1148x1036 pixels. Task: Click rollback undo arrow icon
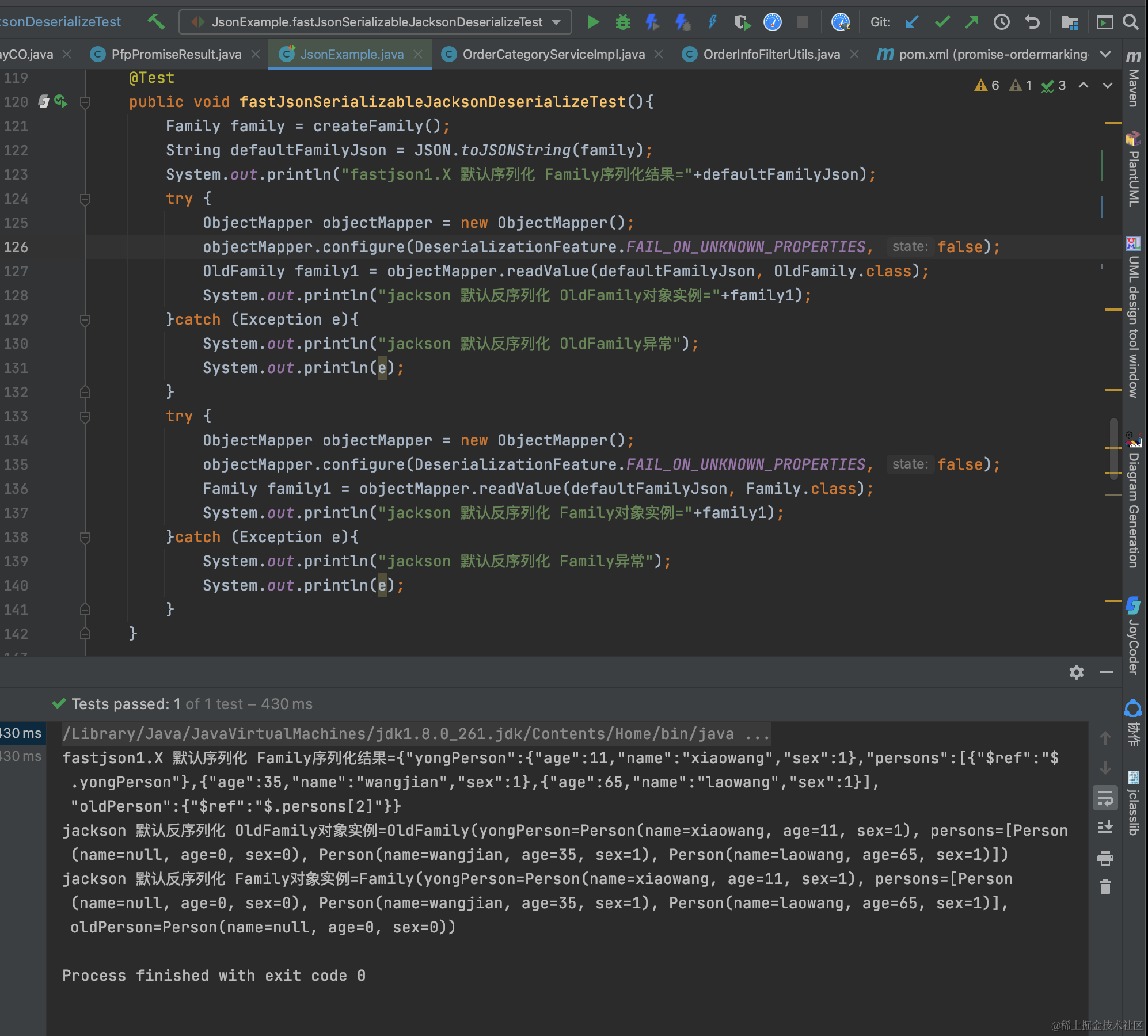(1032, 22)
